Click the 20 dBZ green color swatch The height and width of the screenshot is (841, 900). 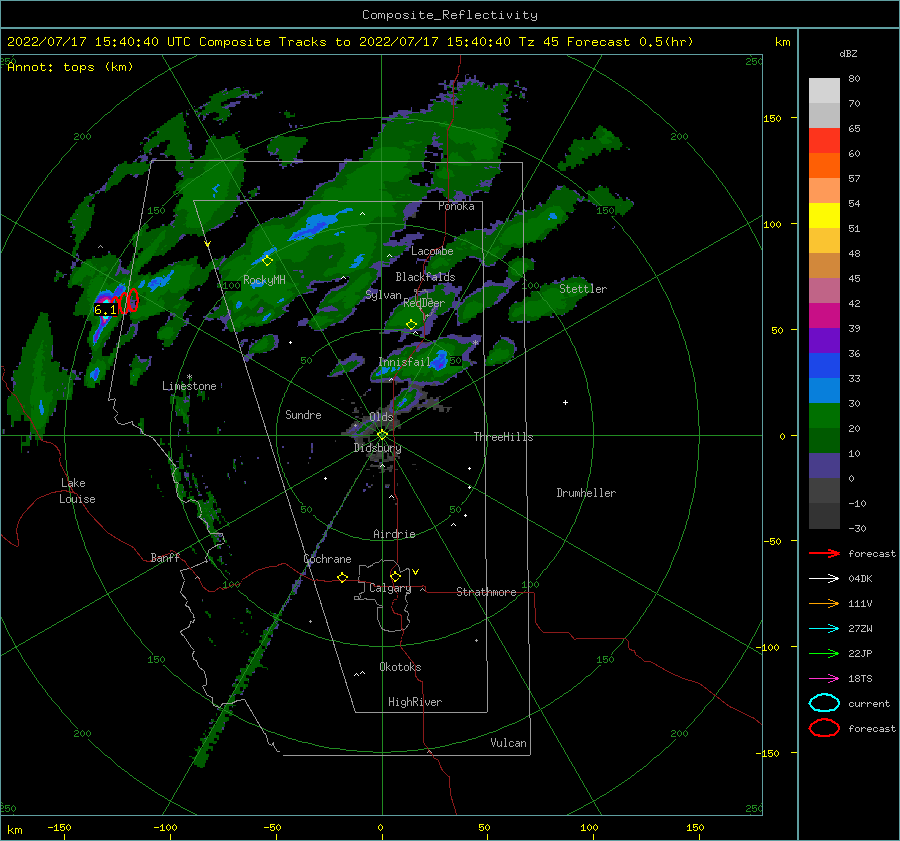coord(824,416)
